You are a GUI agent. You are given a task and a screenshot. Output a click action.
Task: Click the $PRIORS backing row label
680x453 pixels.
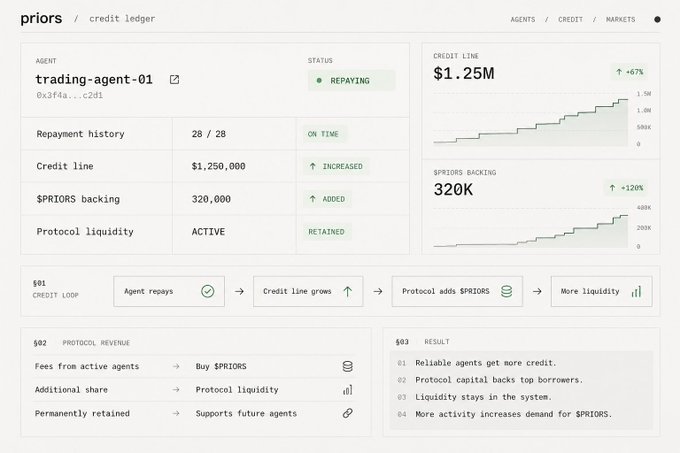coord(78,199)
